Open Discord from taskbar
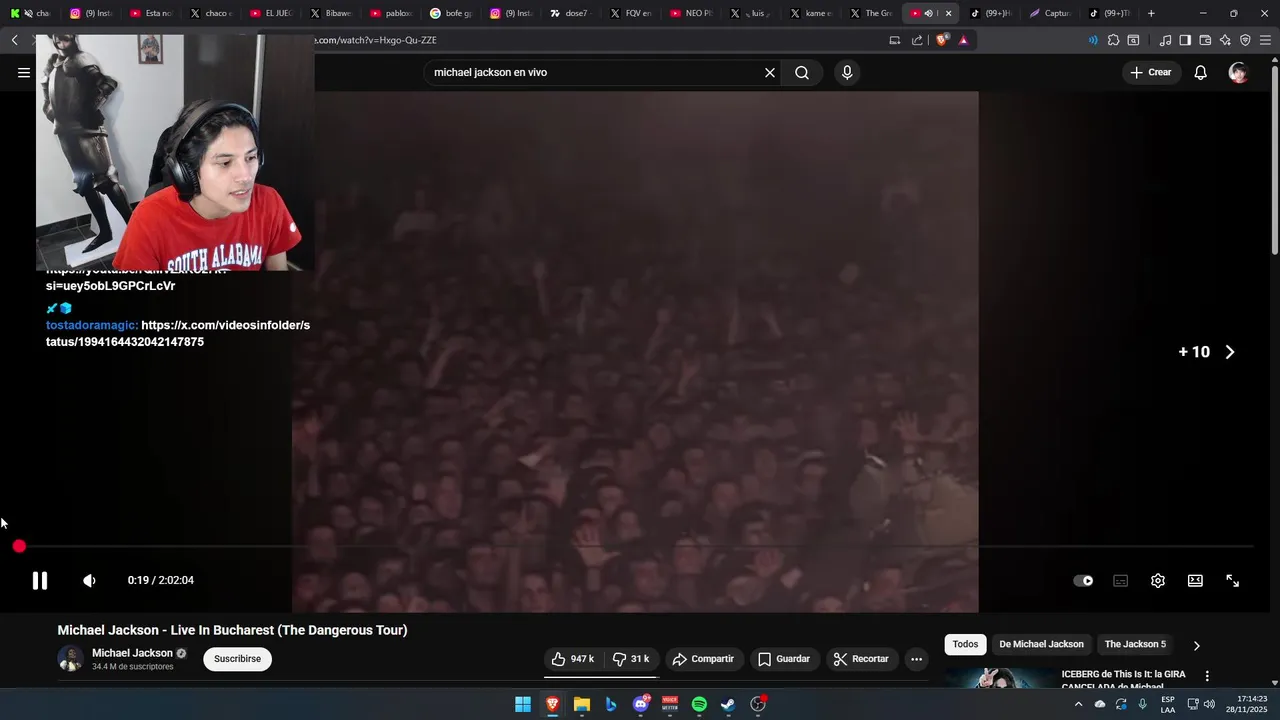The image size is (1280, 720). click(x=641, y=704)
